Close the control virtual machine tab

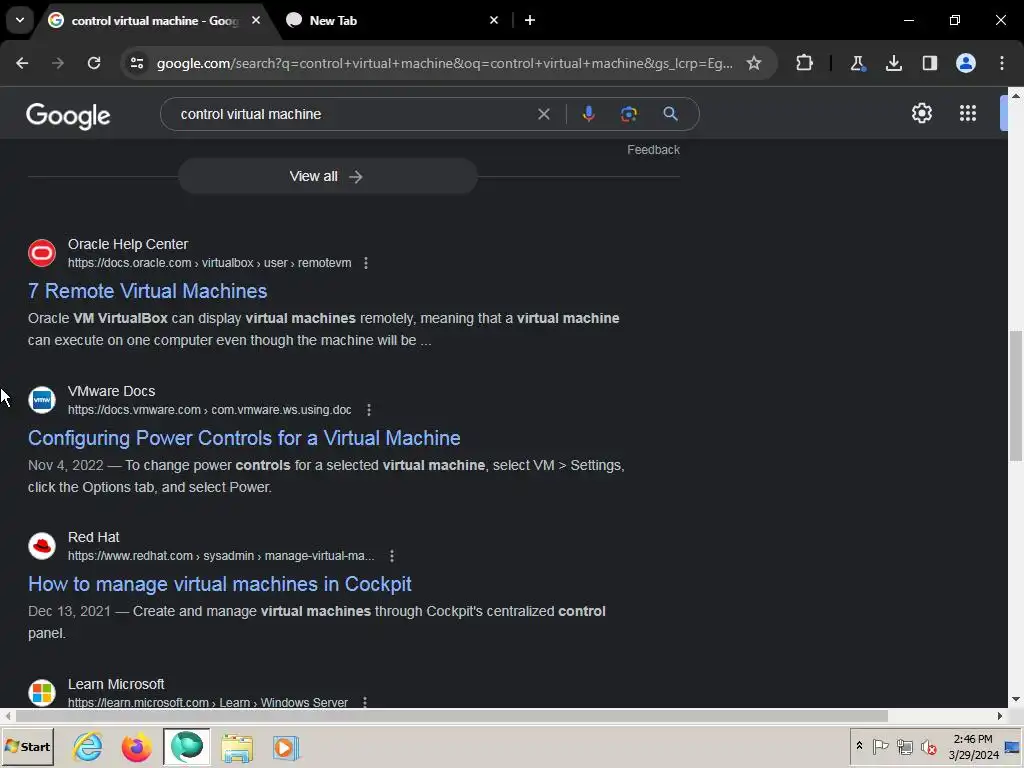(256, 20)
